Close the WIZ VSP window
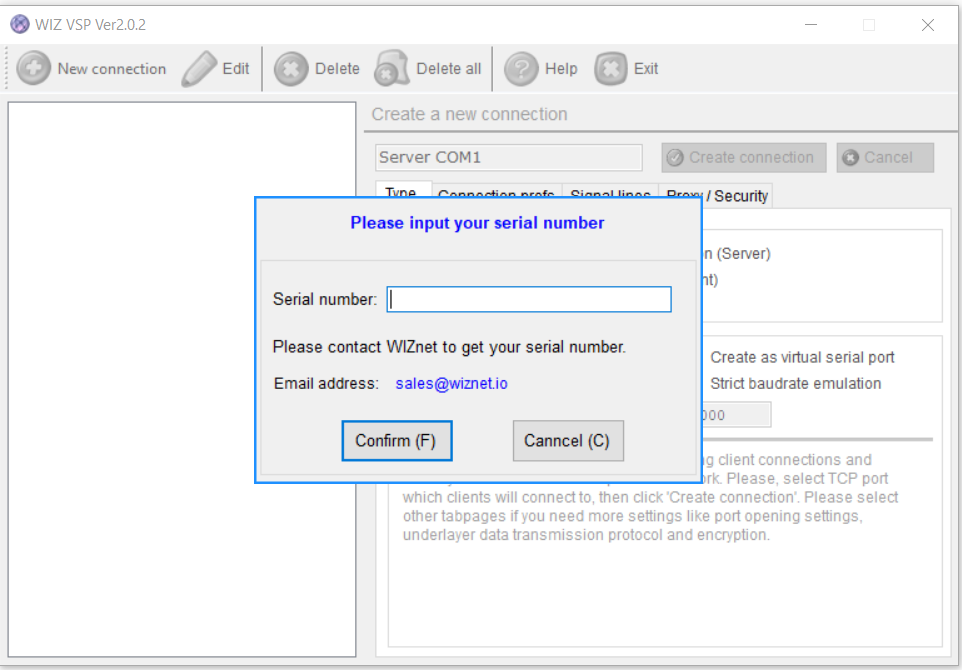 [928, 25]
